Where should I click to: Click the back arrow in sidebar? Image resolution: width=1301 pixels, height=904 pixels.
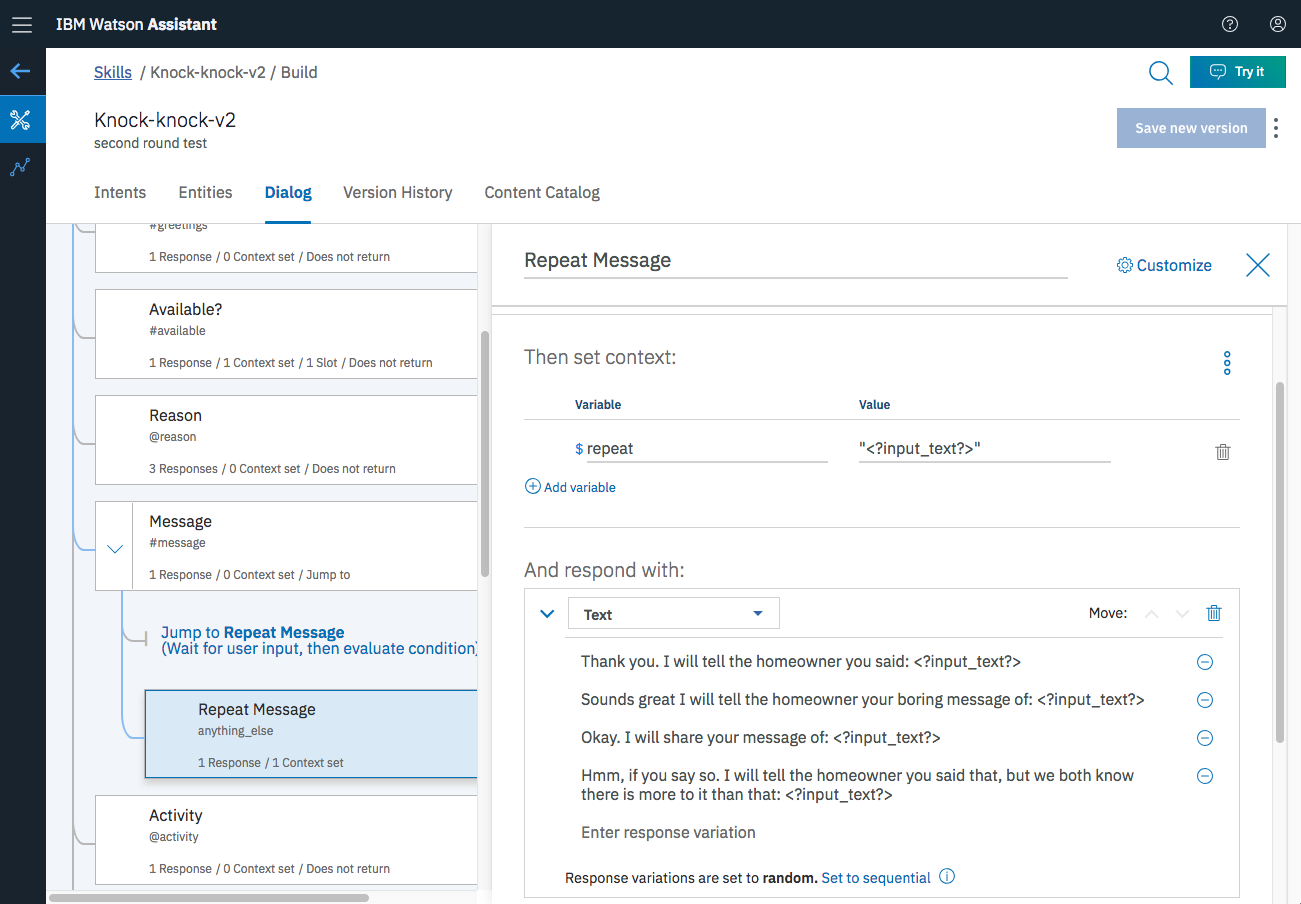point(21,72)
